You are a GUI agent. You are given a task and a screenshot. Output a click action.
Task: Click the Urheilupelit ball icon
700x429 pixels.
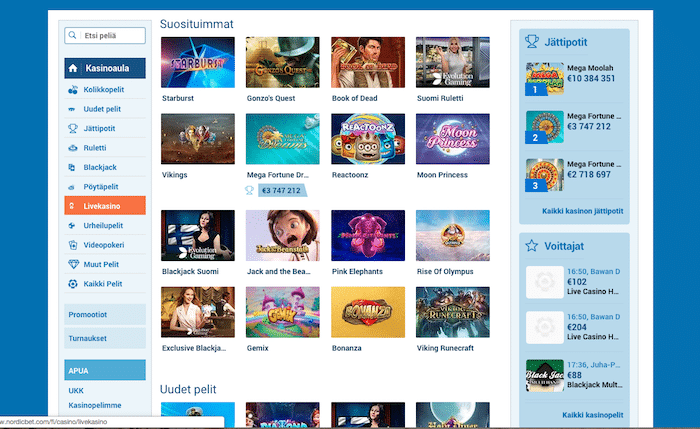click(72, 226)
